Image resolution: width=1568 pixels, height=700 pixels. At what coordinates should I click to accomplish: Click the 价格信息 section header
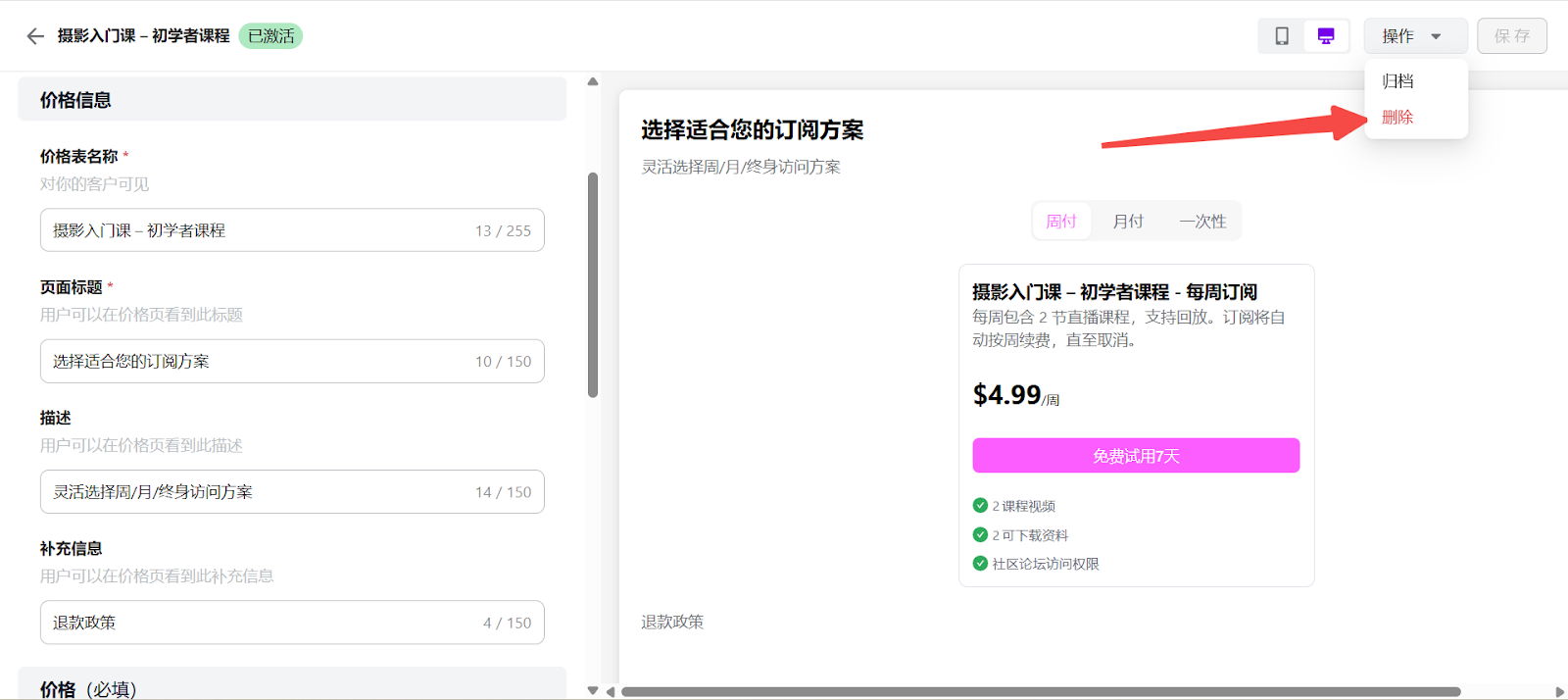292,100
